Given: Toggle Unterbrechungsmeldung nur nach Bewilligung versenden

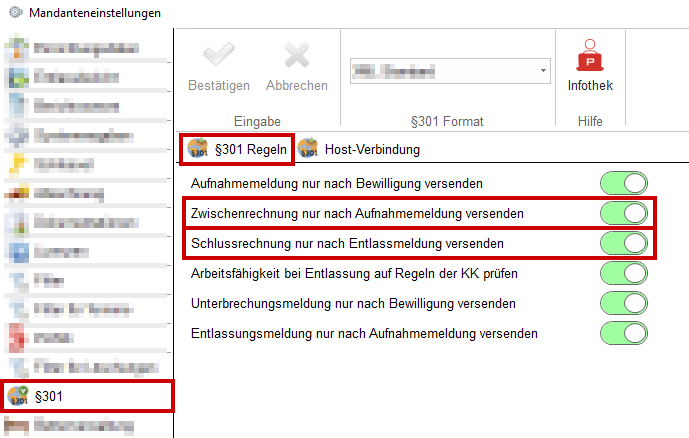Looking at the screenshot, I should click(624, 303).
